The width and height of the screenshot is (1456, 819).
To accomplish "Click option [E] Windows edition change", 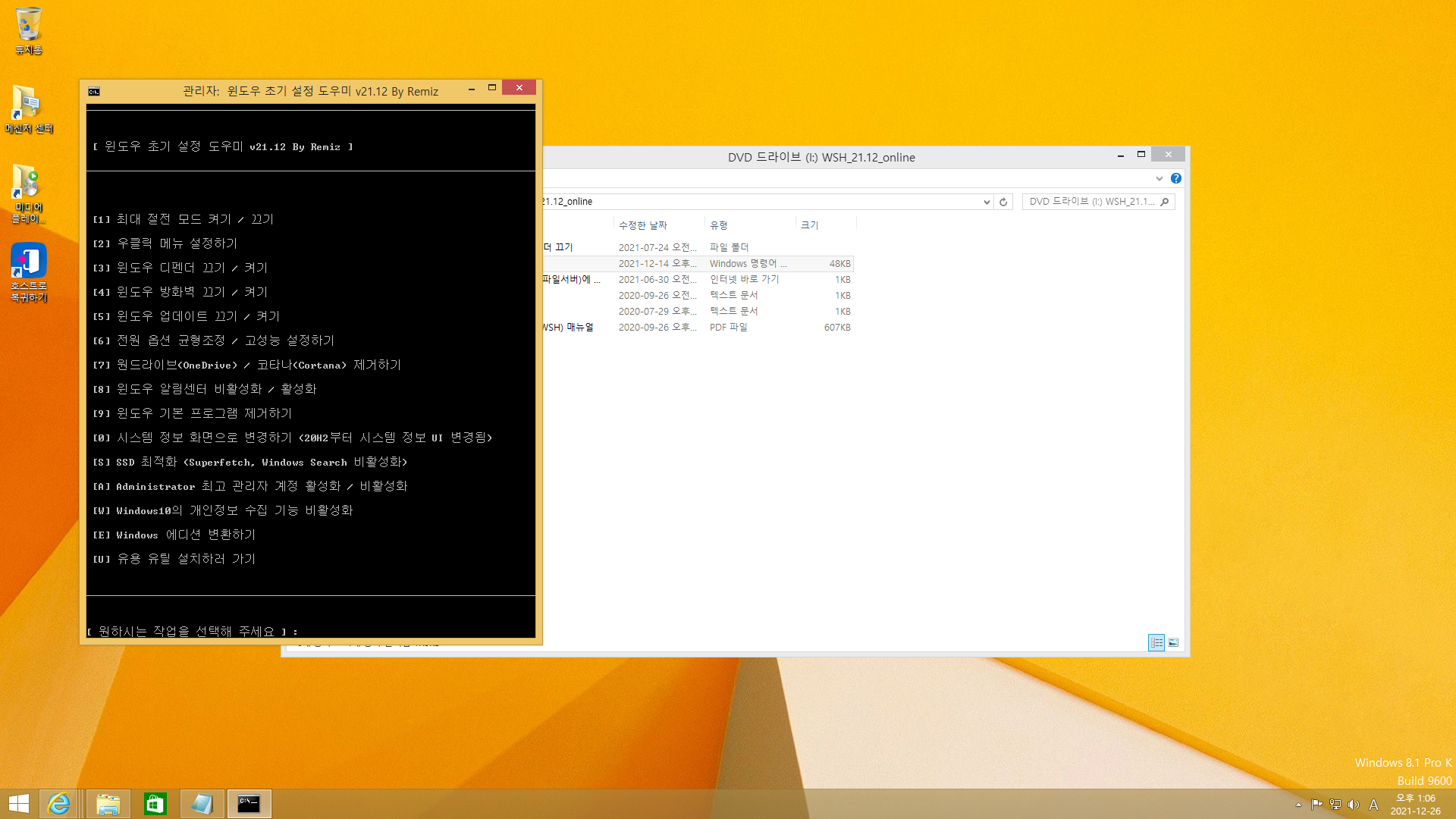I will tap(174, 535).
